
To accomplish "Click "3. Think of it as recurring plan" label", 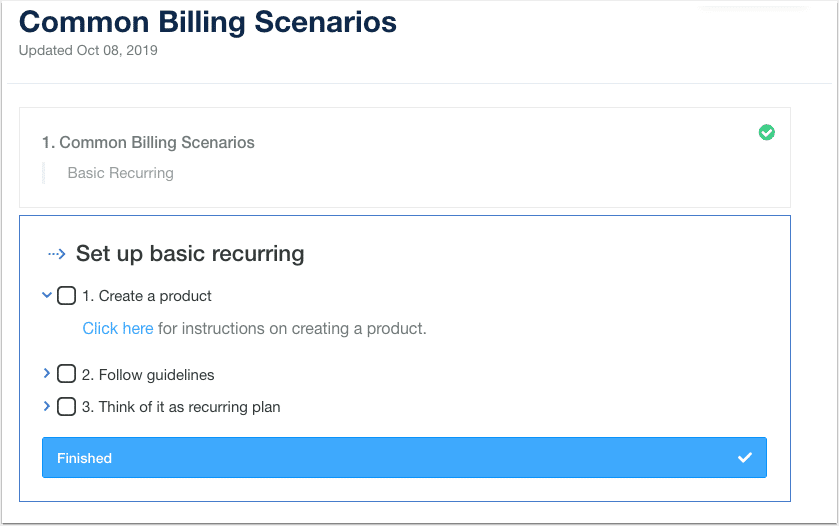I will 181,407.
